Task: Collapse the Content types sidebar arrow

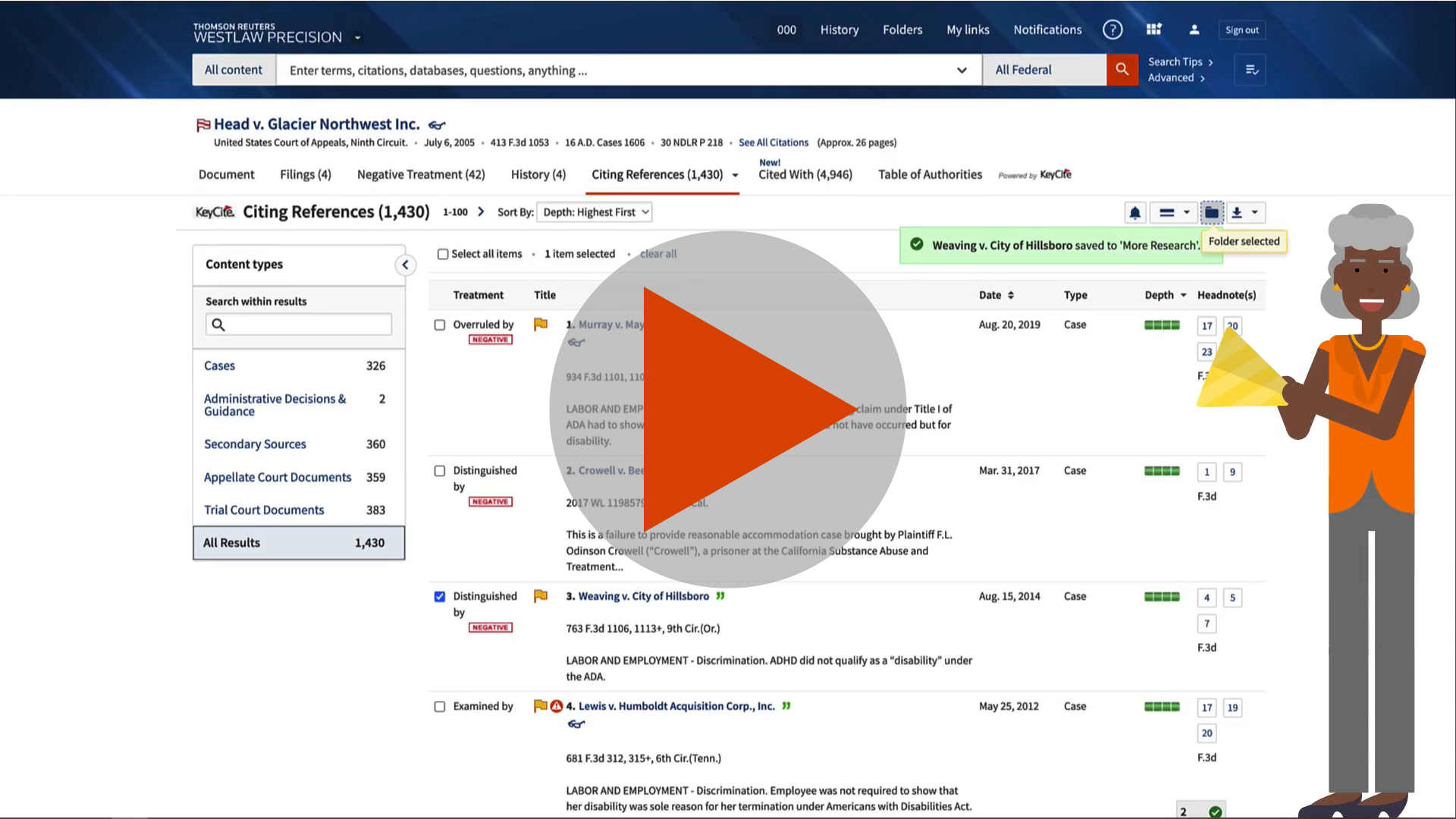Action: [405, 265]
